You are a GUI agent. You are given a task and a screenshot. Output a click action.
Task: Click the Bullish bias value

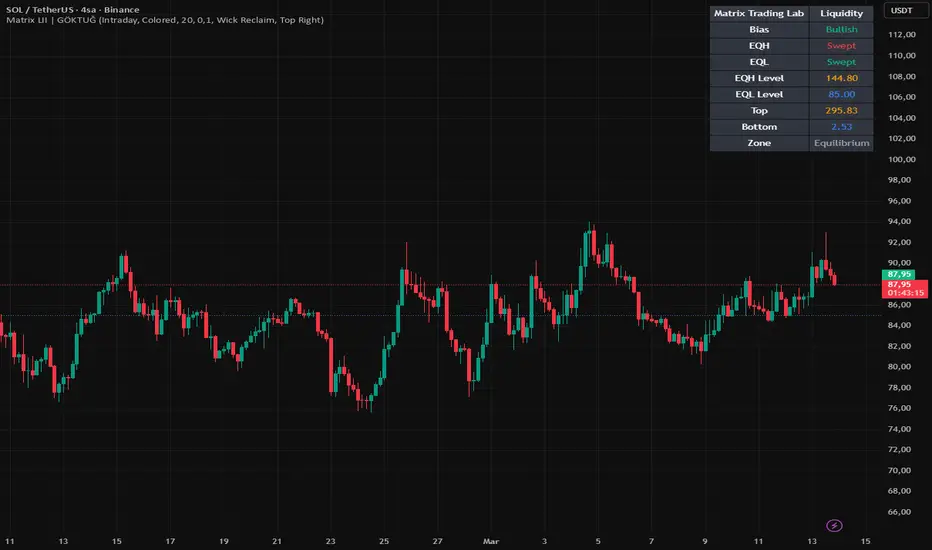coord(841,29)
